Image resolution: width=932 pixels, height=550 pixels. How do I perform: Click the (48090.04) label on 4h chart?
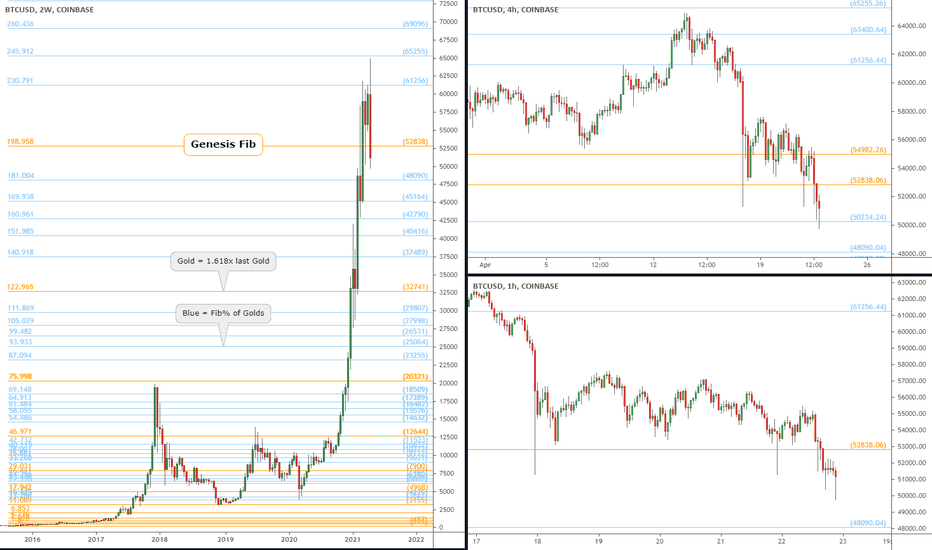pos(868,247)
